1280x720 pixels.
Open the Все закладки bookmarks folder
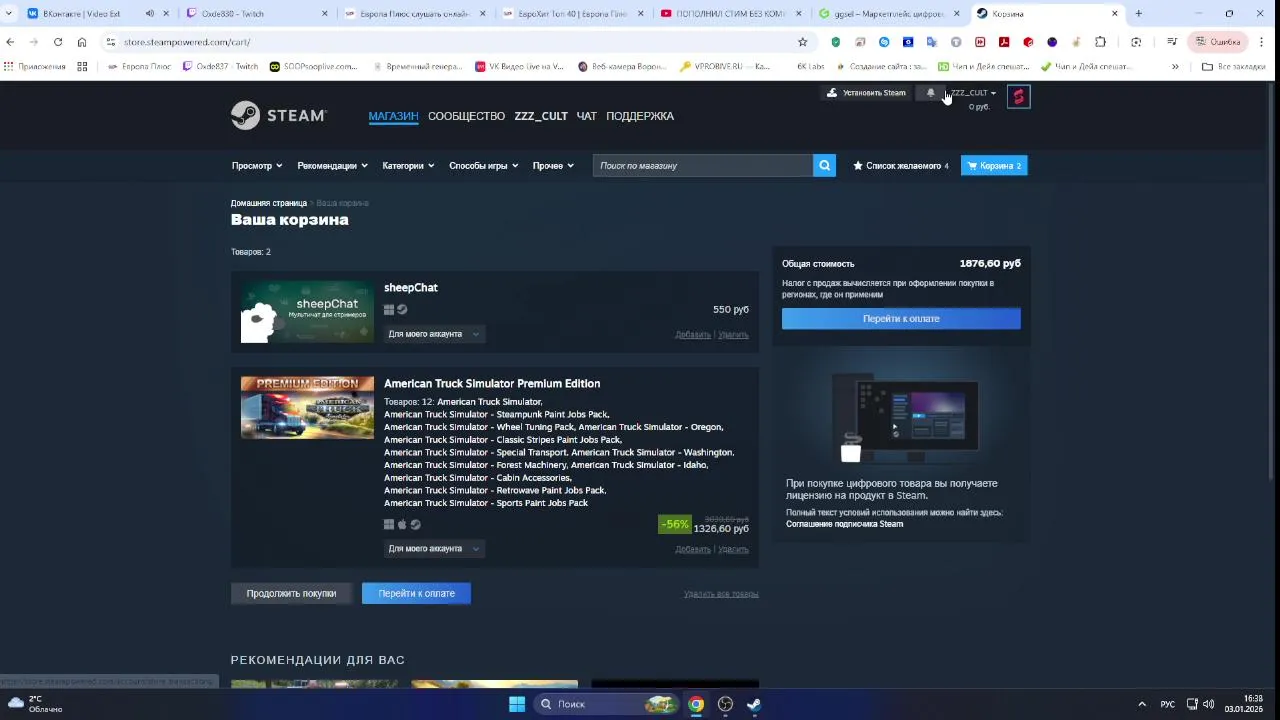coord(1233,67)
